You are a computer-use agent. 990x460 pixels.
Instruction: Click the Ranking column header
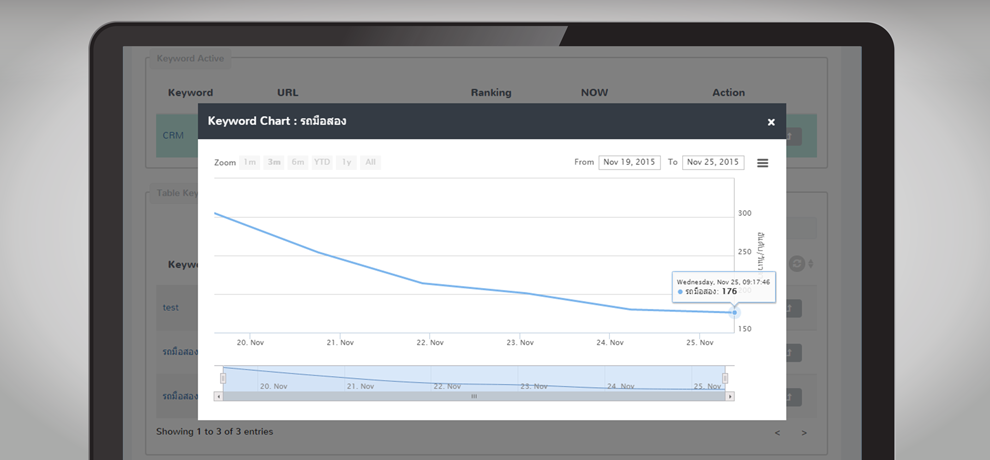click(491, 93)
